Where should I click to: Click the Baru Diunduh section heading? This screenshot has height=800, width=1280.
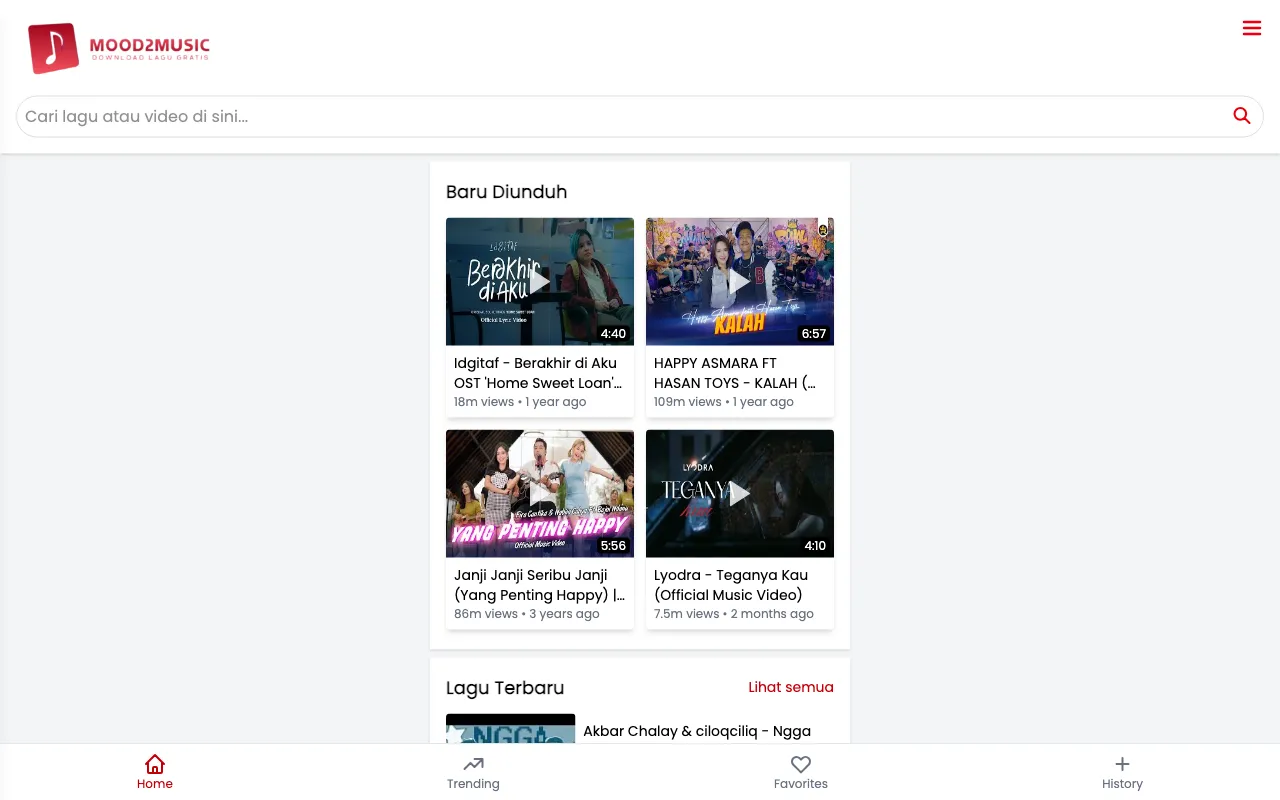coord(507,192)
